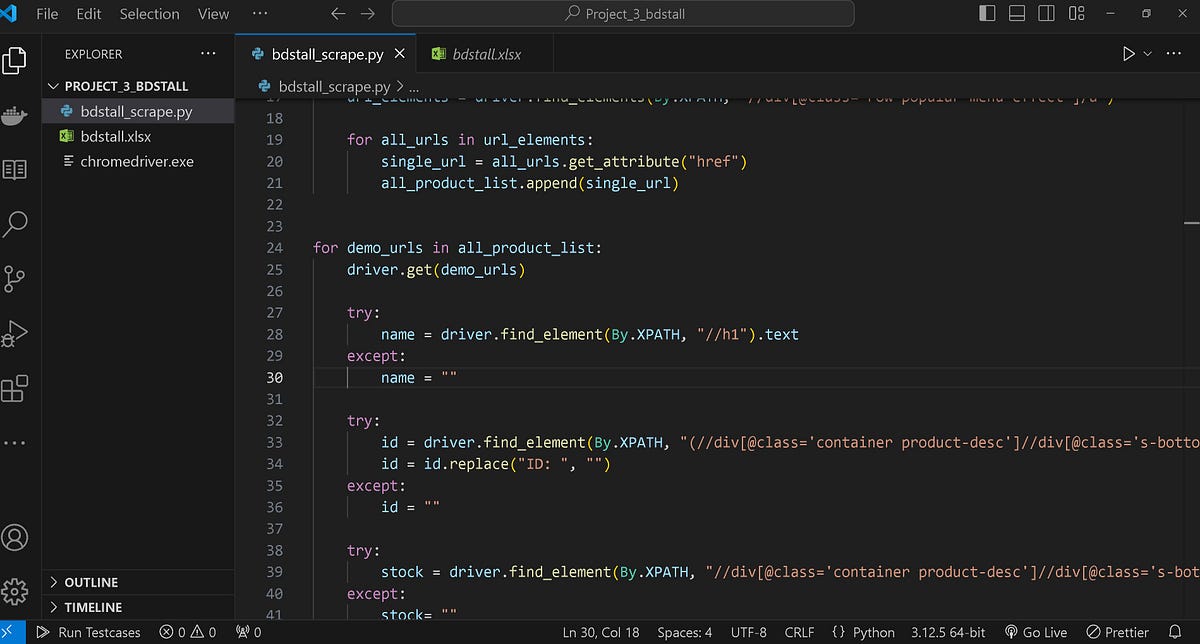The image size is (1200, 644).
Task: Click the Docker extension icon
Action: pyautogui.click(x=16, y=115)
